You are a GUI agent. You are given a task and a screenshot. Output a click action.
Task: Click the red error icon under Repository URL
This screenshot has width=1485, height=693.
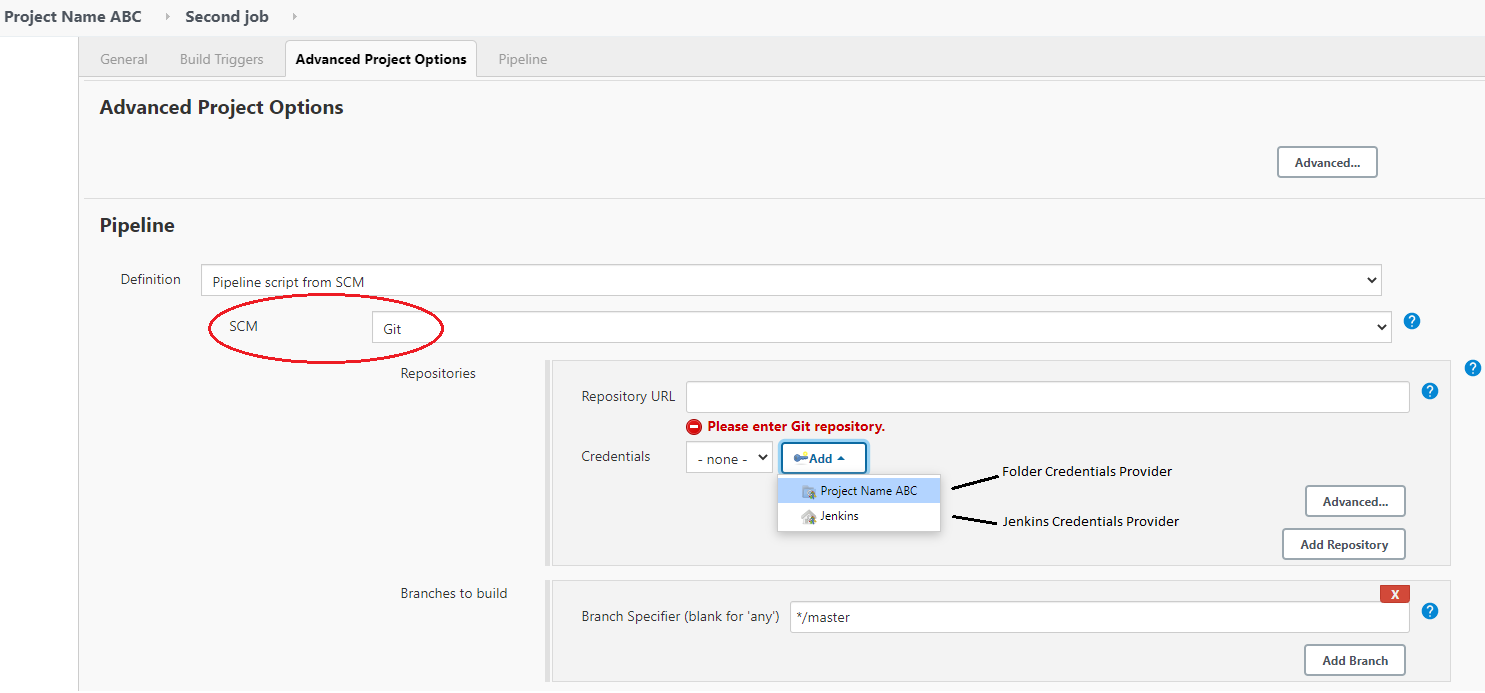[694, 427]
